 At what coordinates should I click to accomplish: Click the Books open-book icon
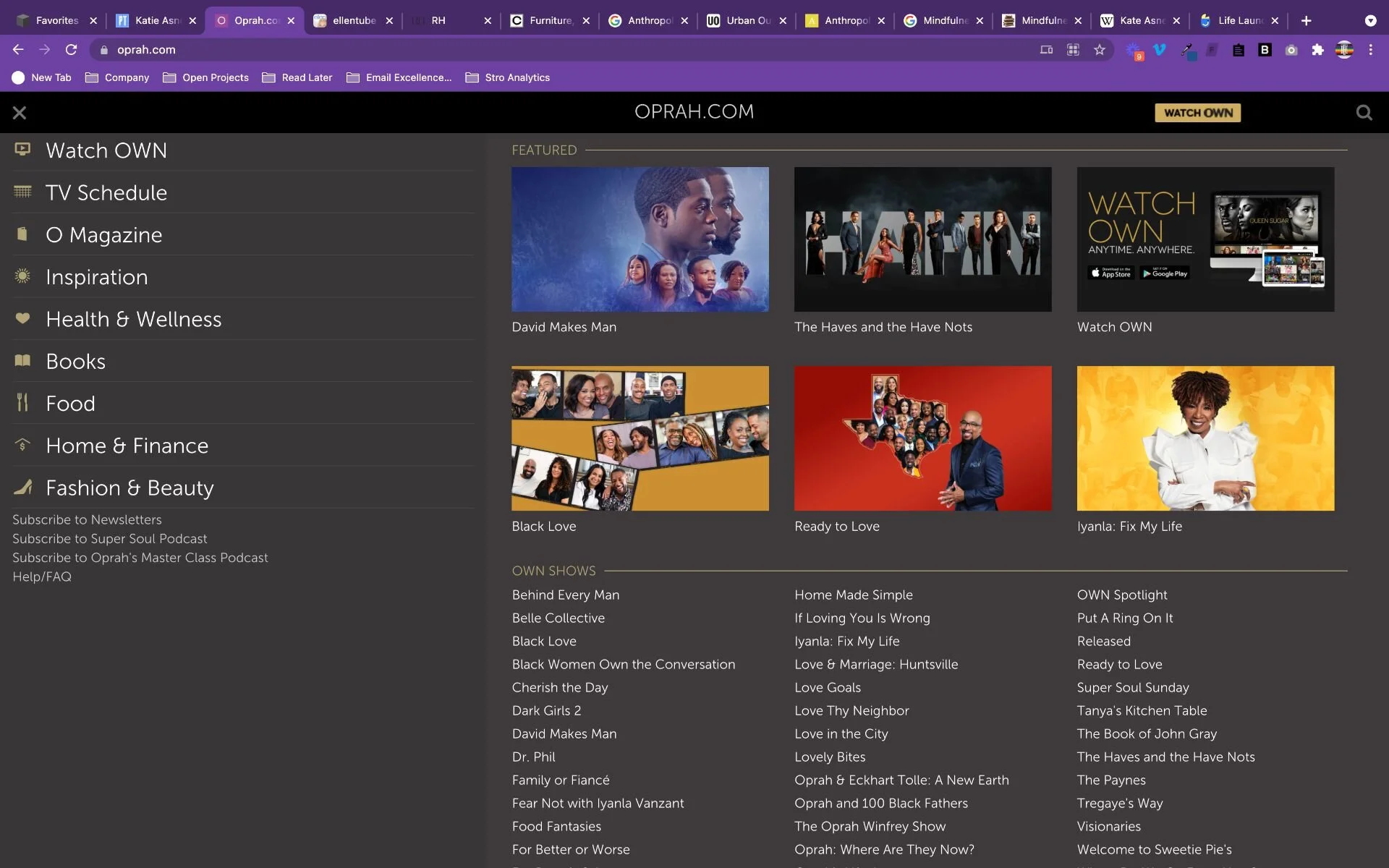pos(22,360)
